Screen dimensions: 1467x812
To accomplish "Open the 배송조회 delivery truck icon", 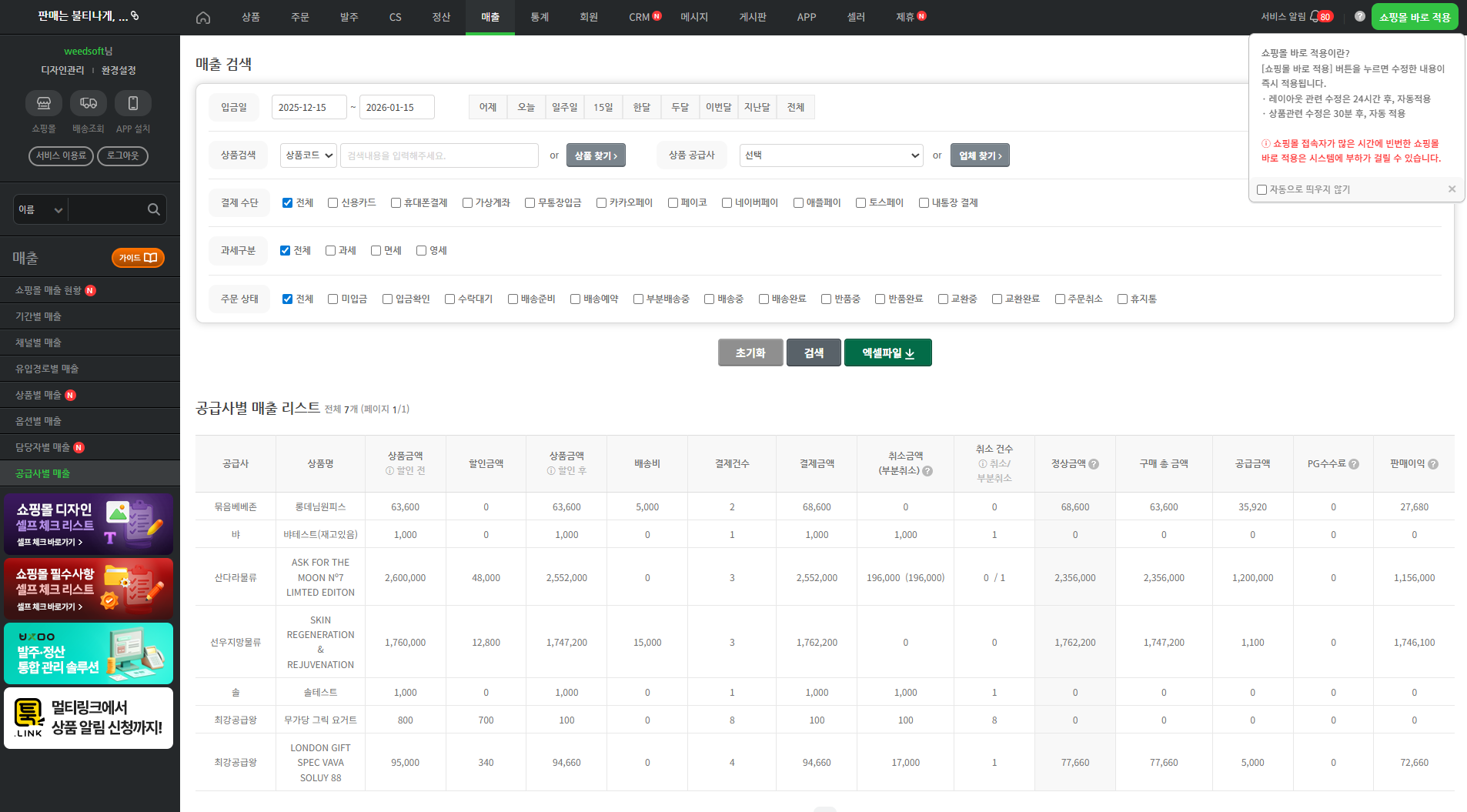I will [x=89, y=102].
